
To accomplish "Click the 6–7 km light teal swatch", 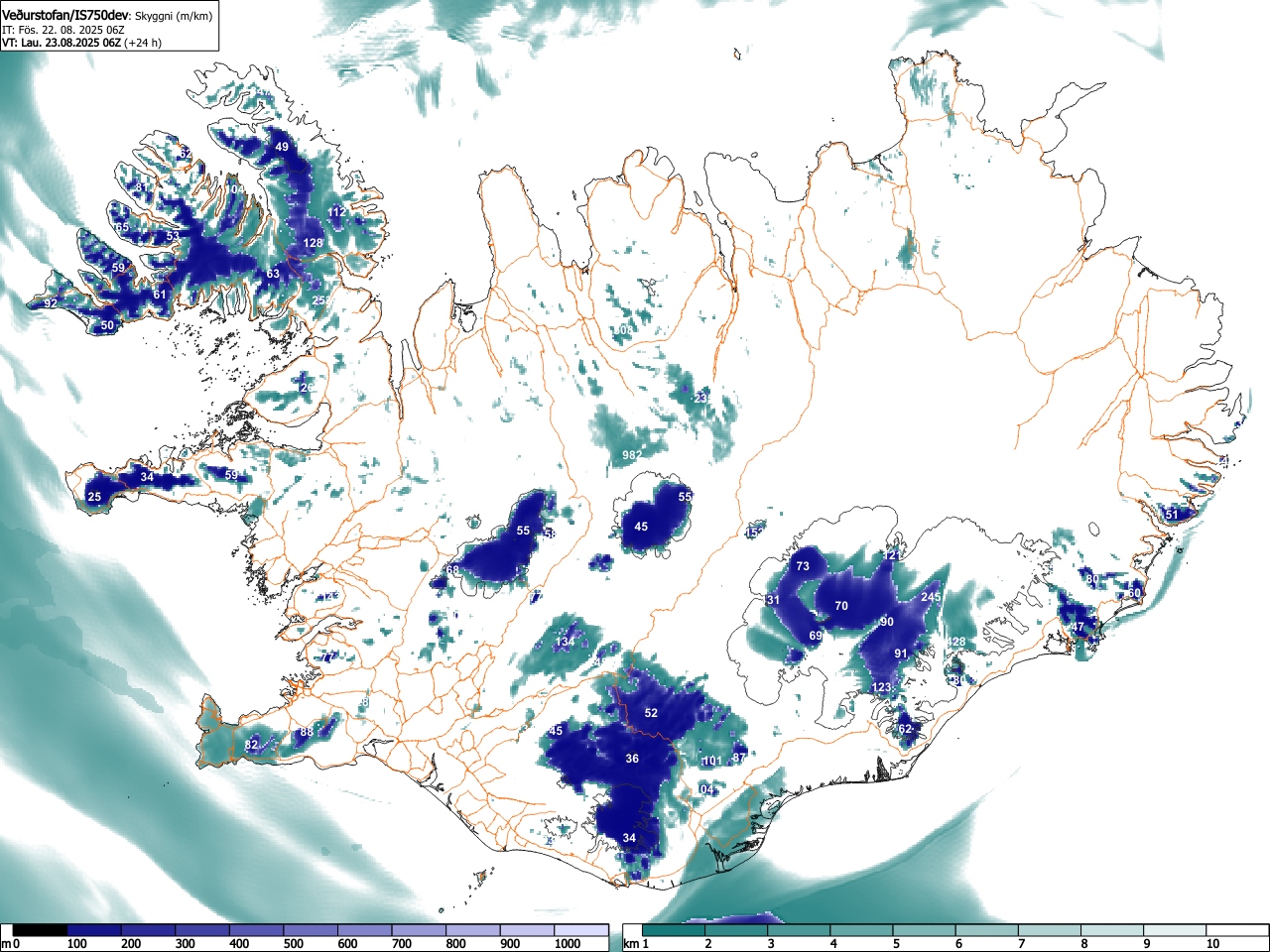I will tap(989, 930).
